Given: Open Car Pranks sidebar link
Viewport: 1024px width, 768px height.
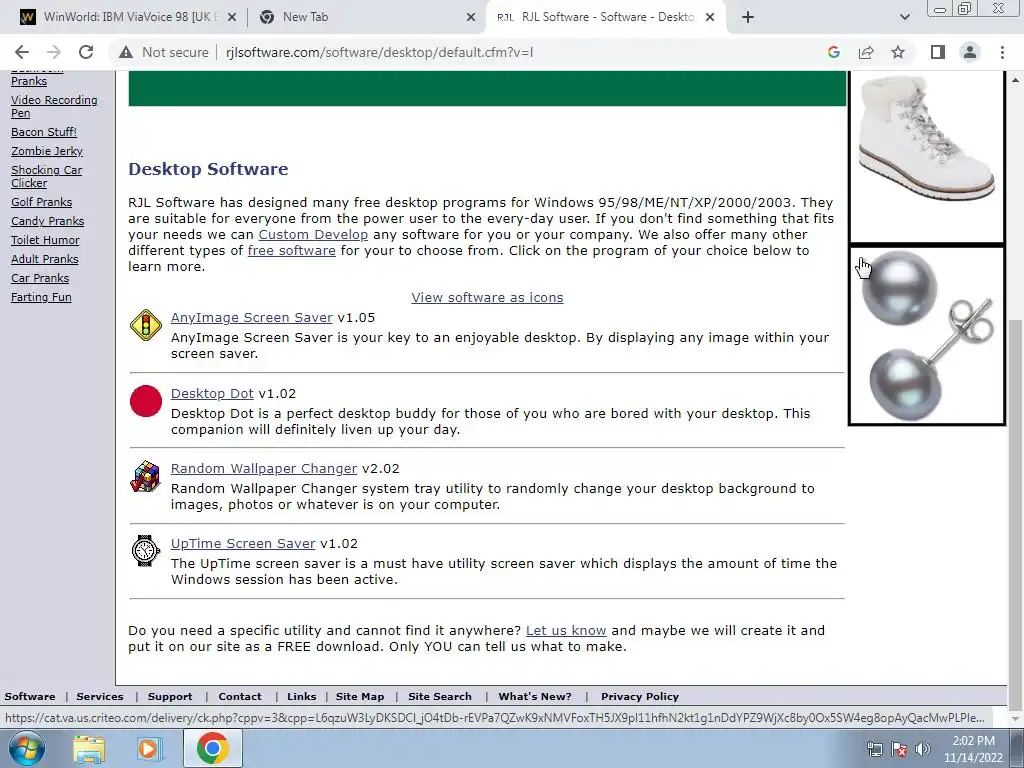Looking at the screenshot, I should (40, 278).
